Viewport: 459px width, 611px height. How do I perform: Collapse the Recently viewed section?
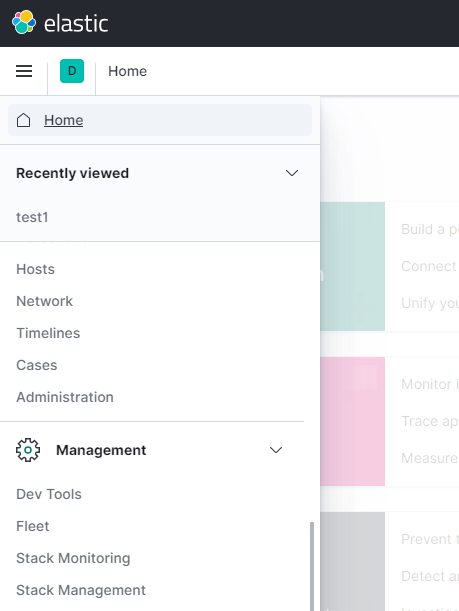click(x=292, y=173)
